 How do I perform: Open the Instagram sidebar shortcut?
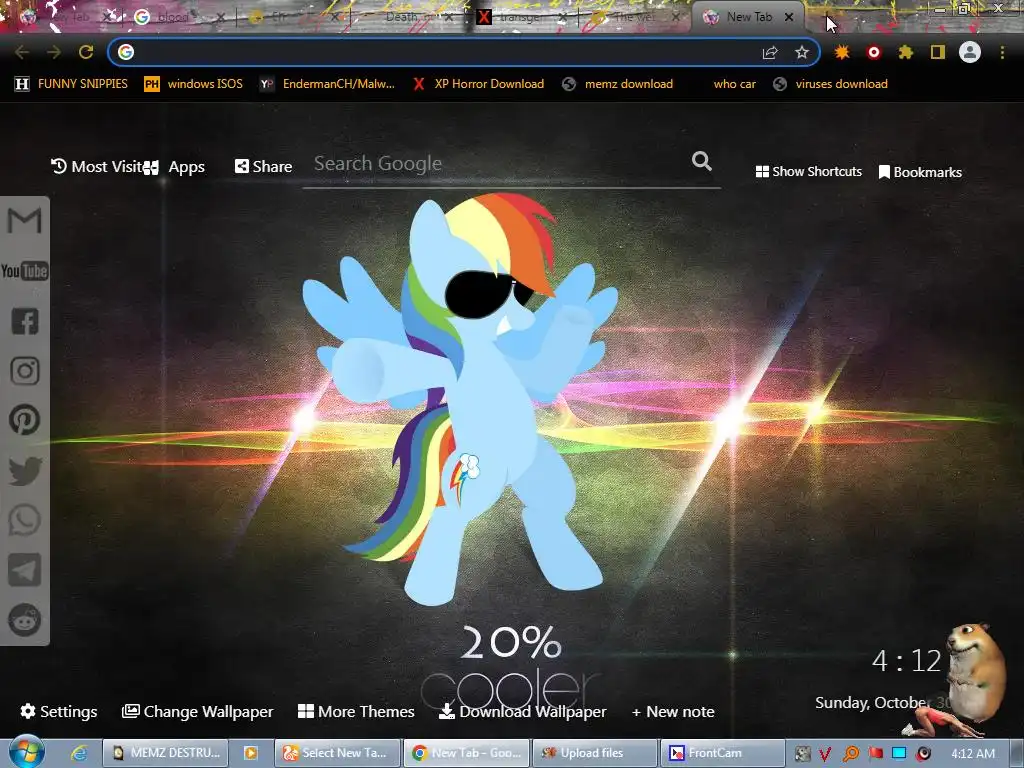pos(25,371)
